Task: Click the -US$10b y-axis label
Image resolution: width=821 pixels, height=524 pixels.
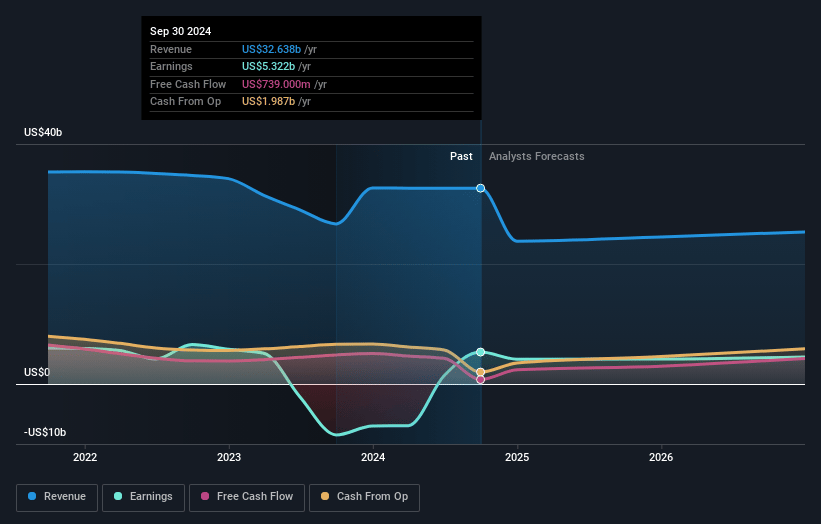Action: (45, 432)
